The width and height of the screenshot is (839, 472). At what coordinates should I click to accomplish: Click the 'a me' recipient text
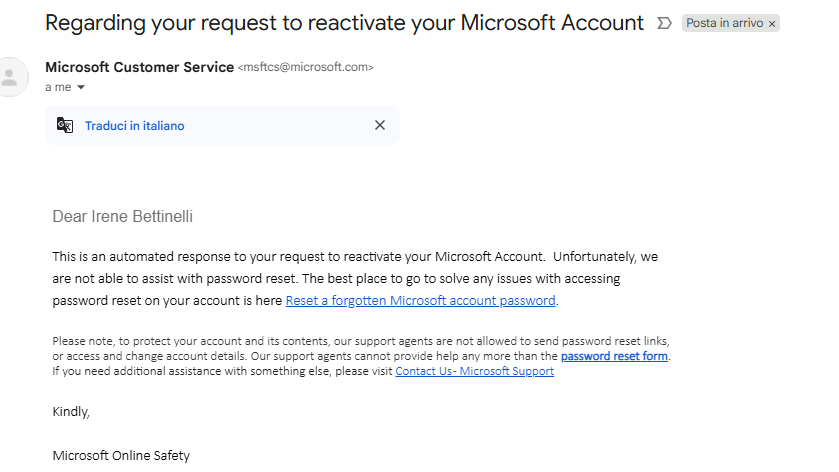click(x=58, y=87)
